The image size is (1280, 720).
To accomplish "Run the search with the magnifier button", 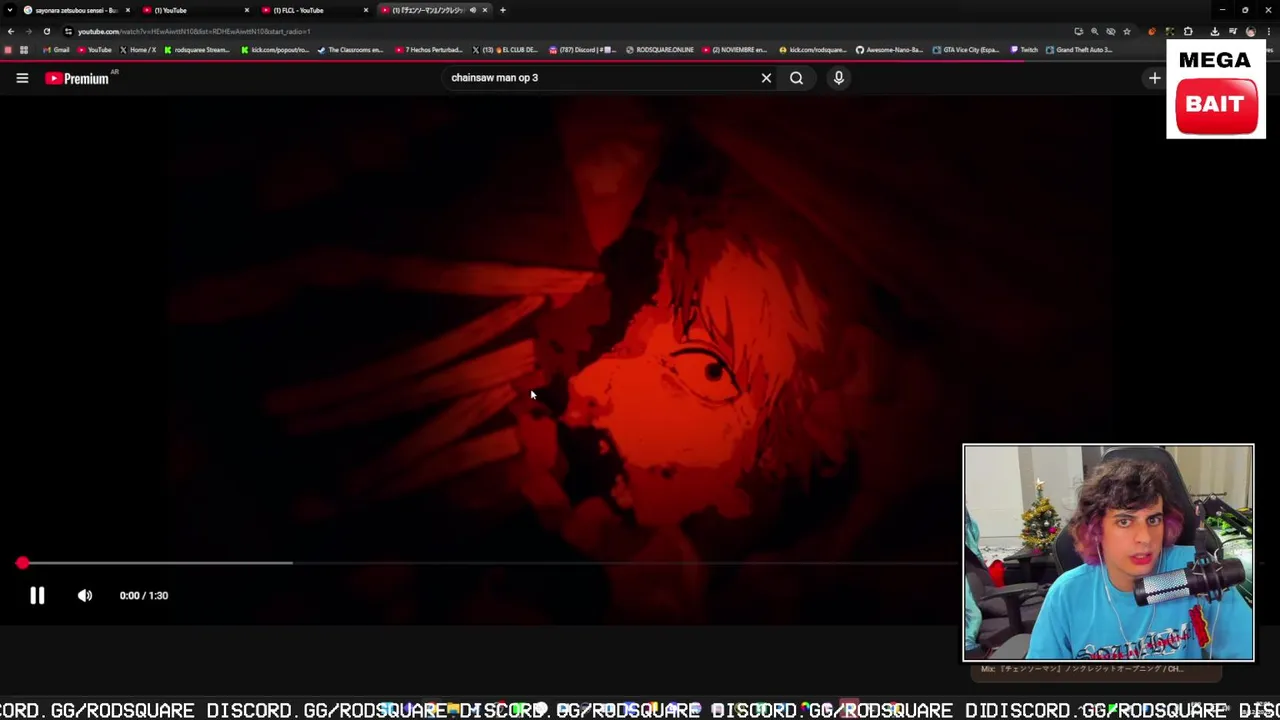I will pos(796,78).
